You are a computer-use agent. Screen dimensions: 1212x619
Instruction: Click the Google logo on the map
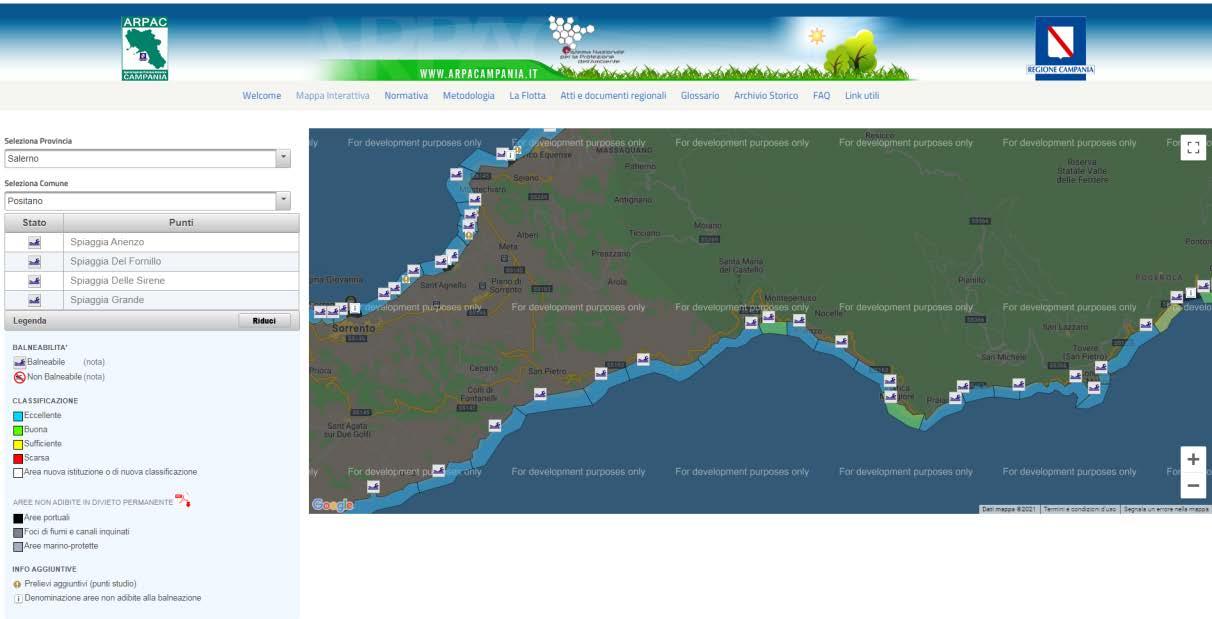click(333, 505)
